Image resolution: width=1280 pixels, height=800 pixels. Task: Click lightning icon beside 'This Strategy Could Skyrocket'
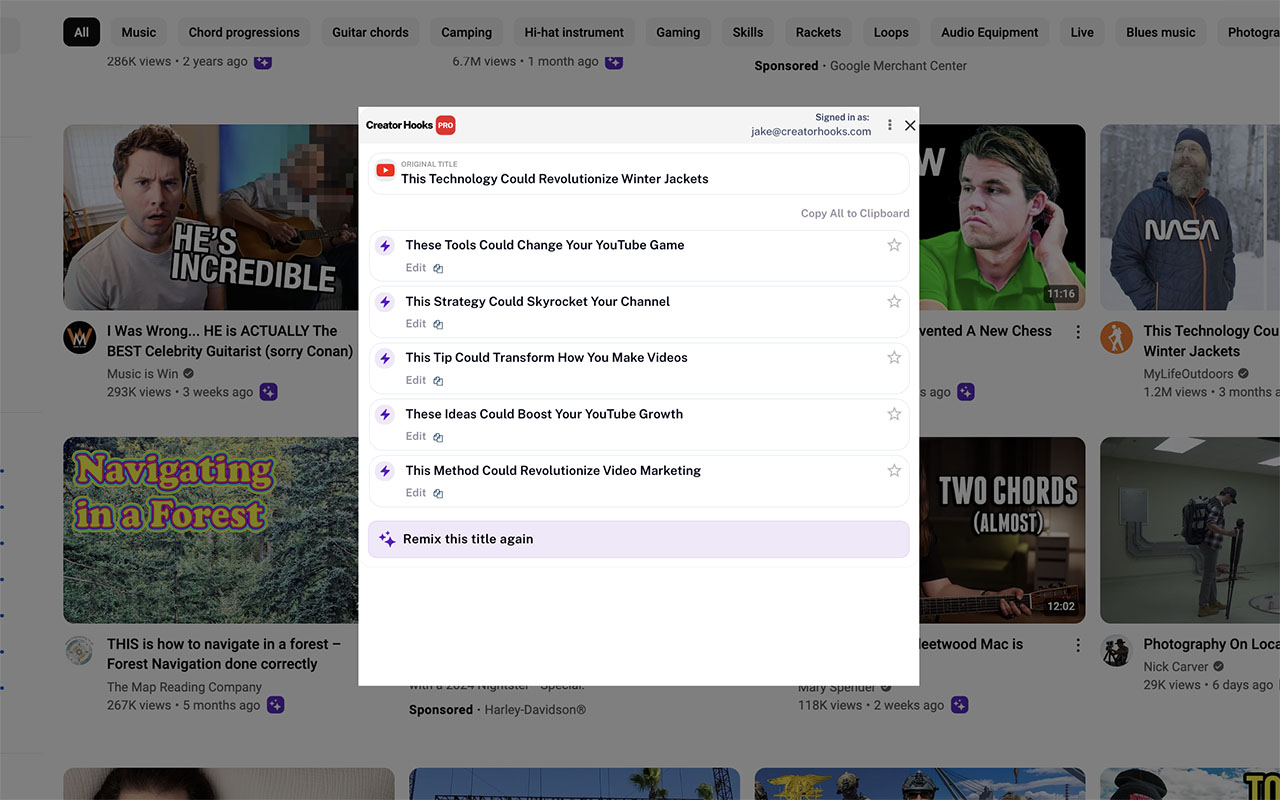tap(385, 302)
